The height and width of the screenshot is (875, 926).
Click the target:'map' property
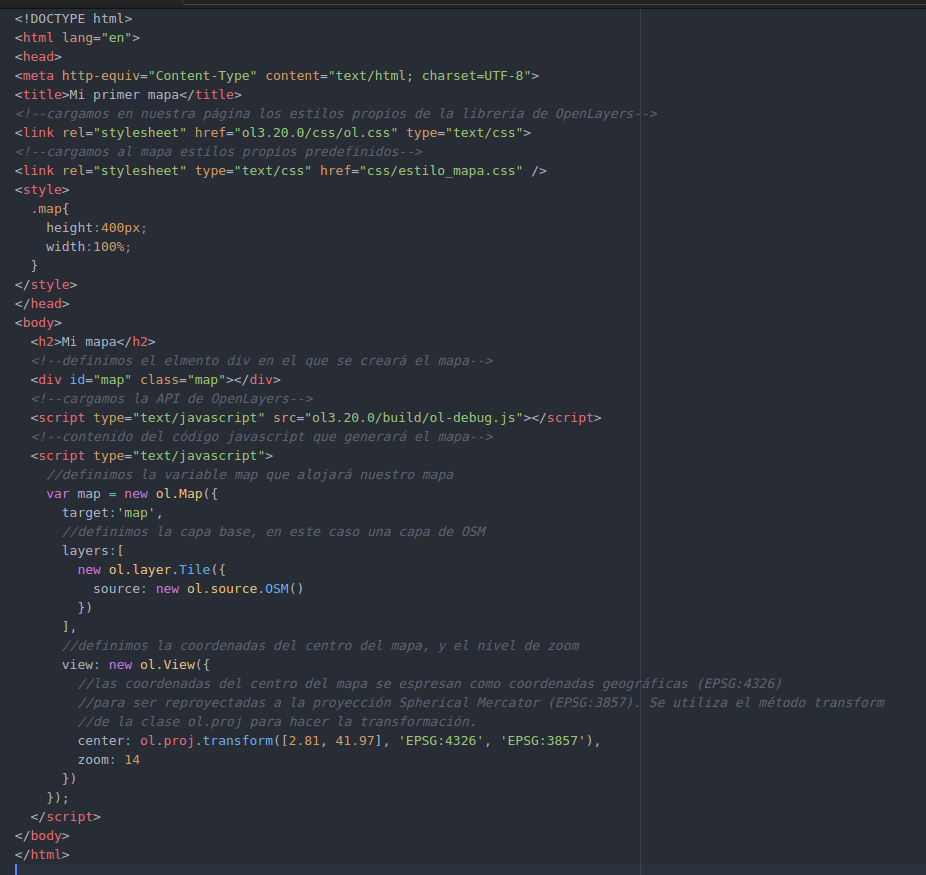coord(112,512)
